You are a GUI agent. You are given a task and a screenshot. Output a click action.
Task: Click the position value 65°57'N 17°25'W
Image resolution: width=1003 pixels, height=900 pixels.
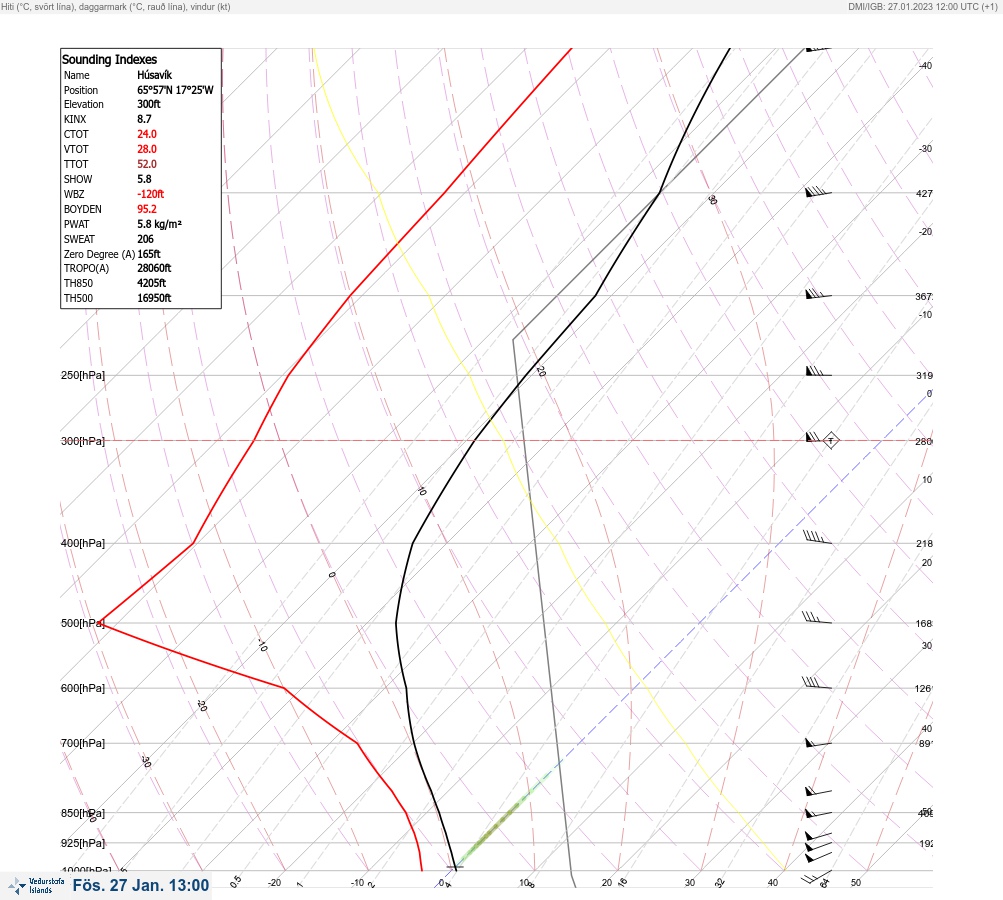tap(175, 90)
